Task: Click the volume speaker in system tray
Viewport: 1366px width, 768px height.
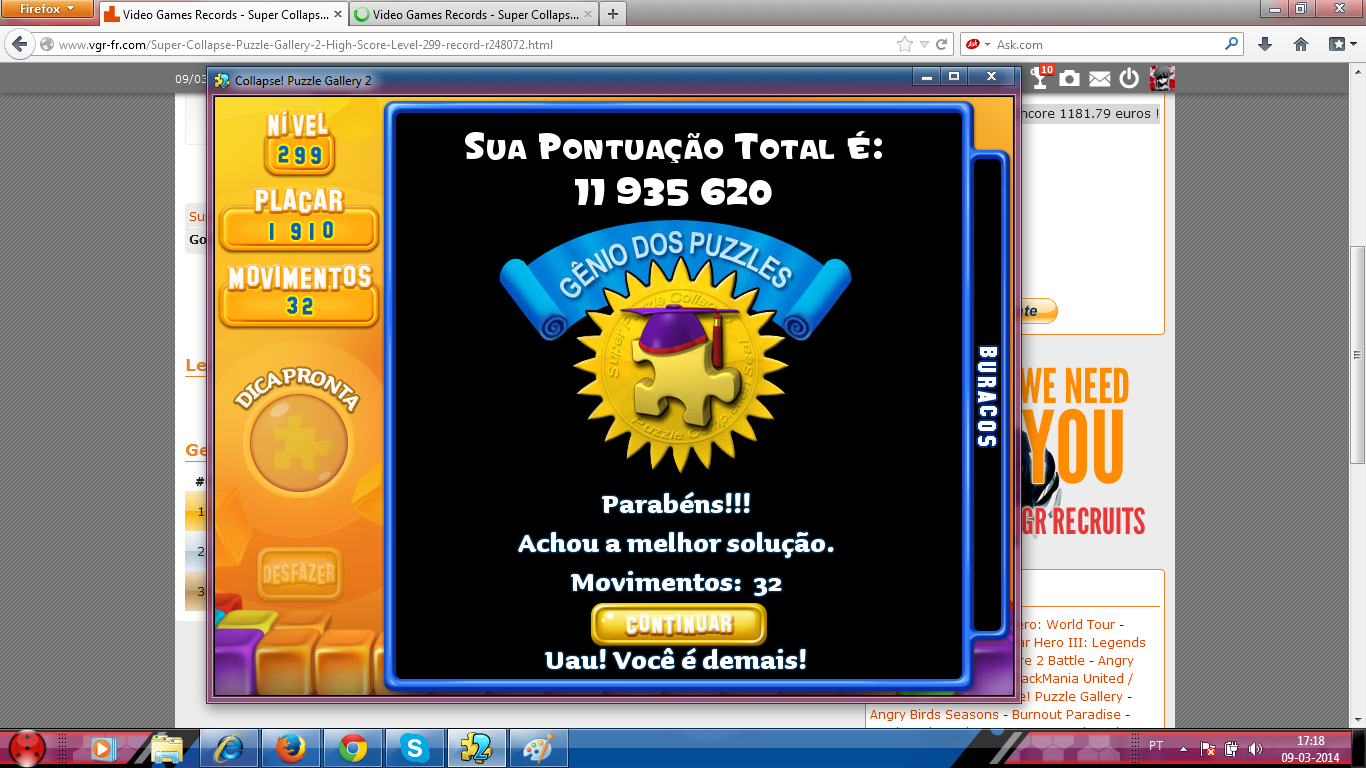Action: pyautogui.click(x=1255, y=748)
